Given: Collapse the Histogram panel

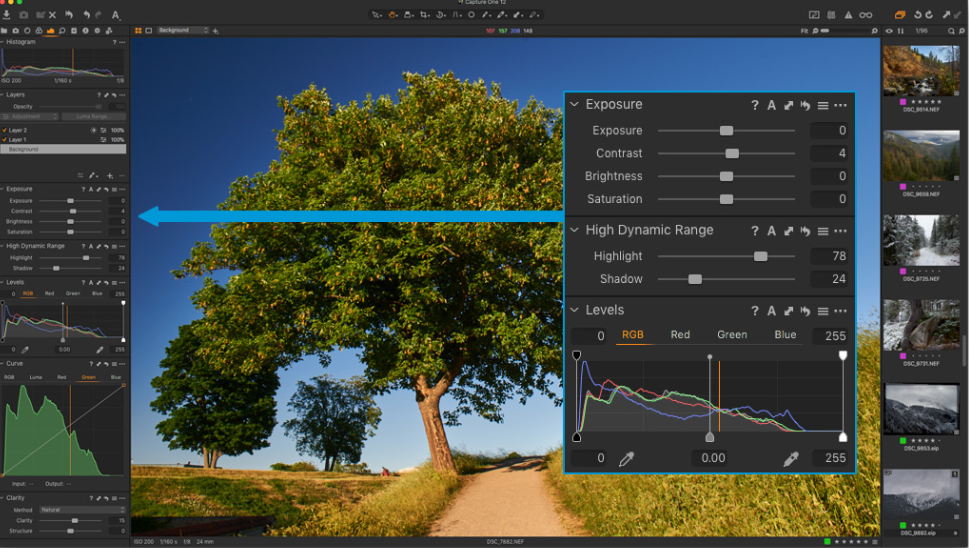Looking at the screenshot, I should pyautogui.click(x=2, y=42).
